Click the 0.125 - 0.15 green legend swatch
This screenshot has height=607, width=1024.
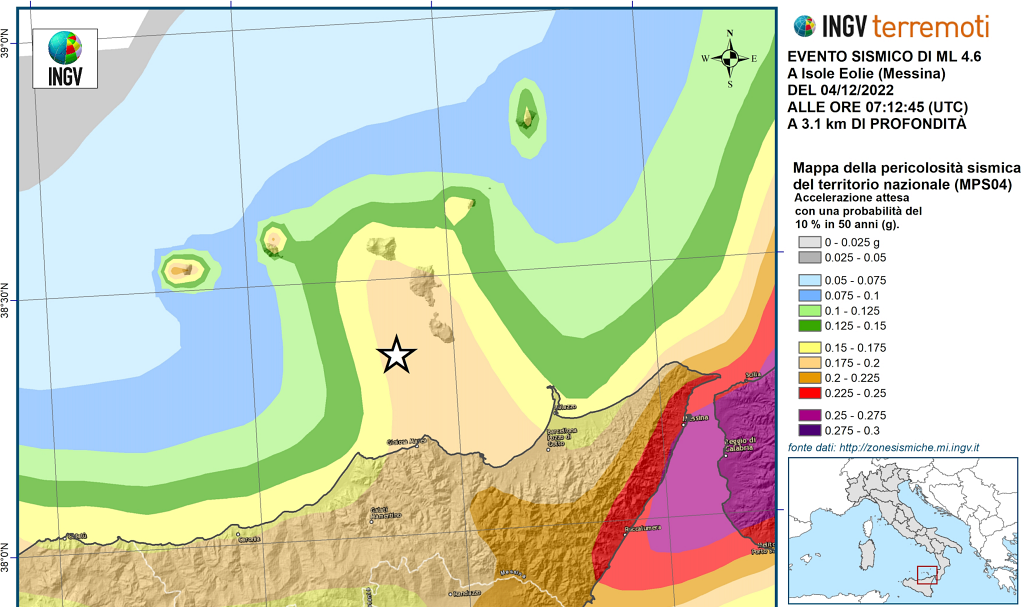tap(807, 325)
